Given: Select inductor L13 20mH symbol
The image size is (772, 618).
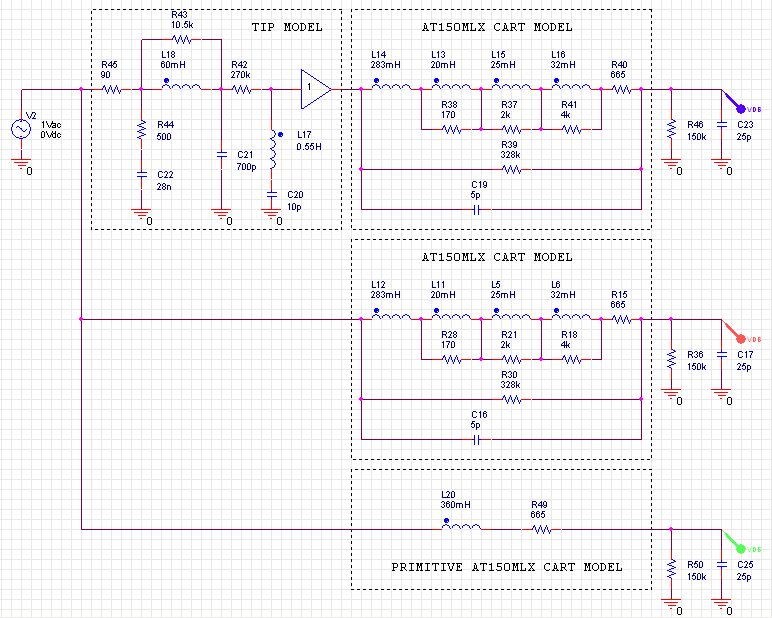Looking at the screenshot, I should [x=451, y=85].
